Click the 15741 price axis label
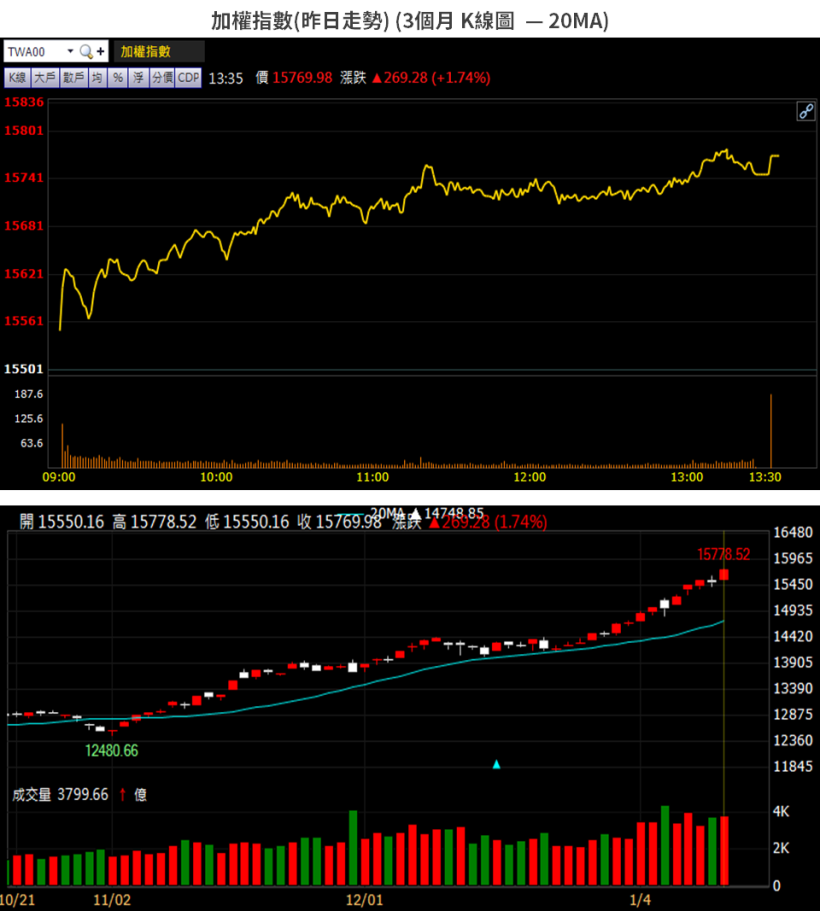Viewport: 820px width, 911px height. pyautogui.click(x=24, y=178)
